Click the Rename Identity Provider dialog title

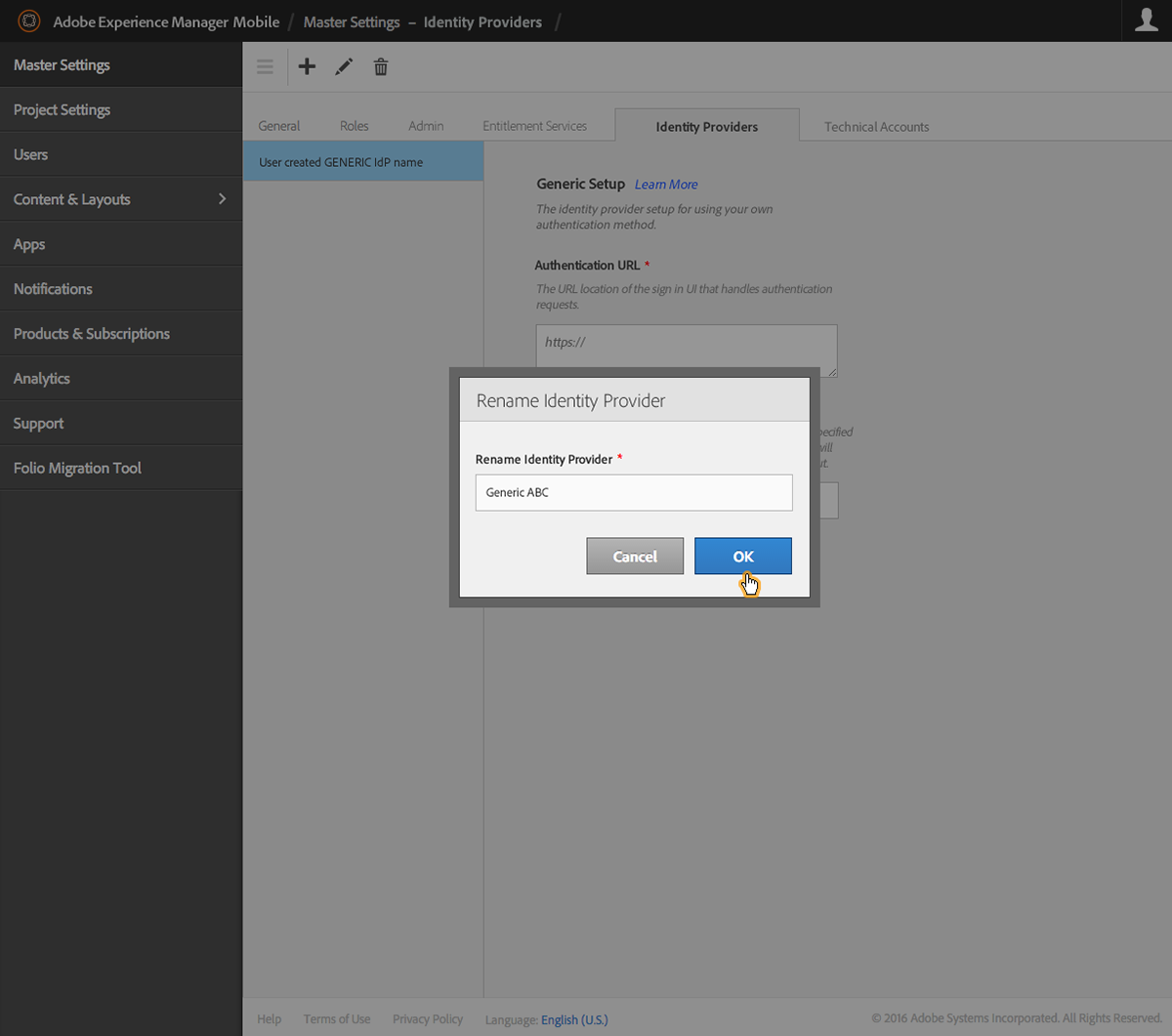tap(570, 400)
